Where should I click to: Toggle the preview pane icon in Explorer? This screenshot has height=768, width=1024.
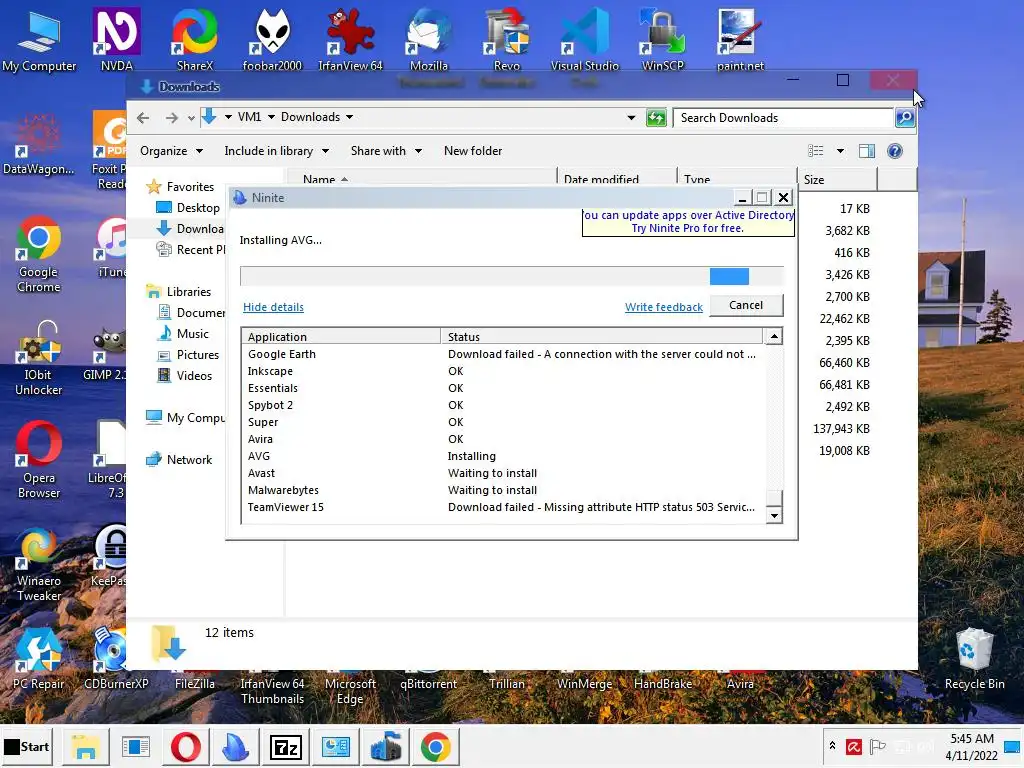click(x=867, y=151)
